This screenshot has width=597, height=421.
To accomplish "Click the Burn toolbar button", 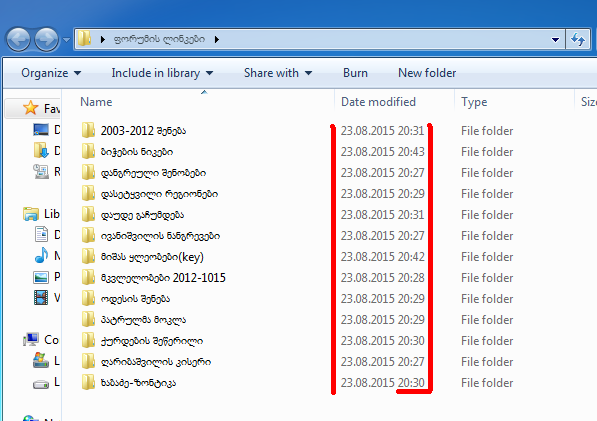I will (x=355, y=73).
